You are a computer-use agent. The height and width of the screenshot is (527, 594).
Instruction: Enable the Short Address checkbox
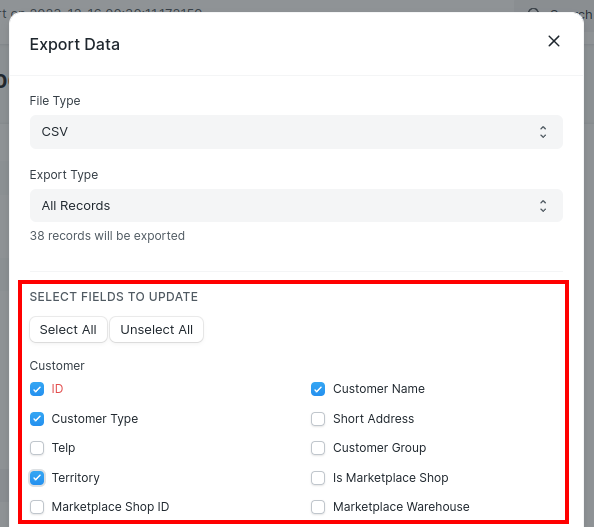(x=318, y=419)
